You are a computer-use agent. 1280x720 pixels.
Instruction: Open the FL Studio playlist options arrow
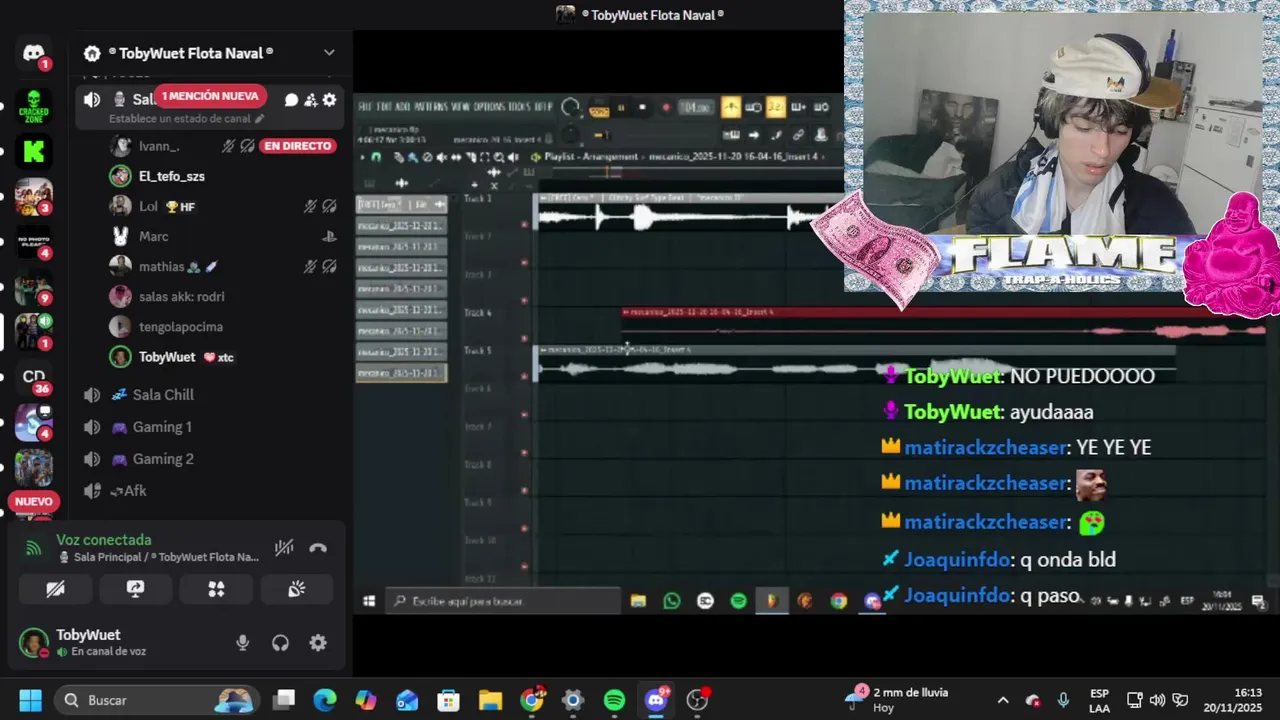[x=362, y=158]
